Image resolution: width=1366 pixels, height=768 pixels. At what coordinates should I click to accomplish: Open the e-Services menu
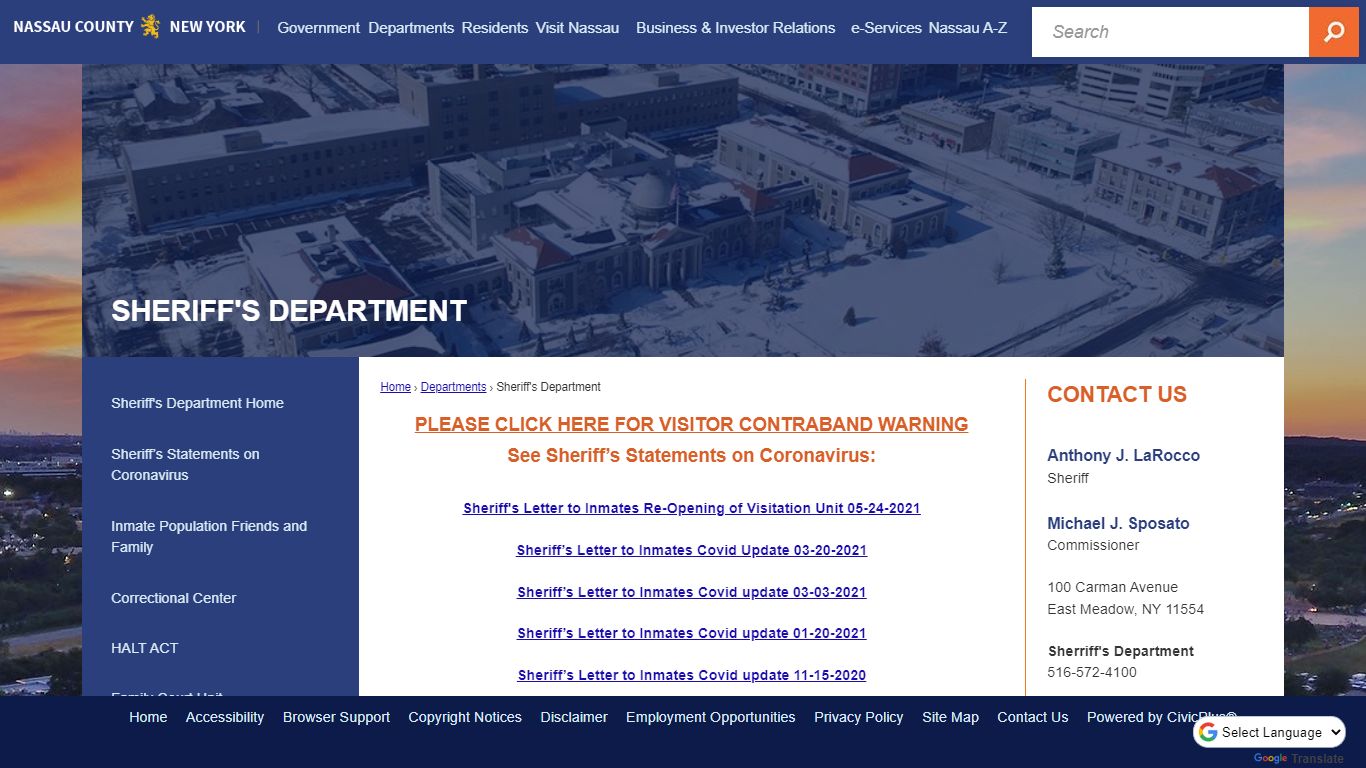coord(886,28)
